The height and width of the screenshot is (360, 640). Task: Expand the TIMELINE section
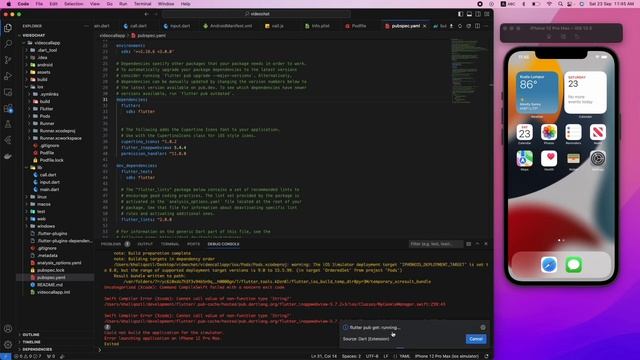tap(31, 342)
